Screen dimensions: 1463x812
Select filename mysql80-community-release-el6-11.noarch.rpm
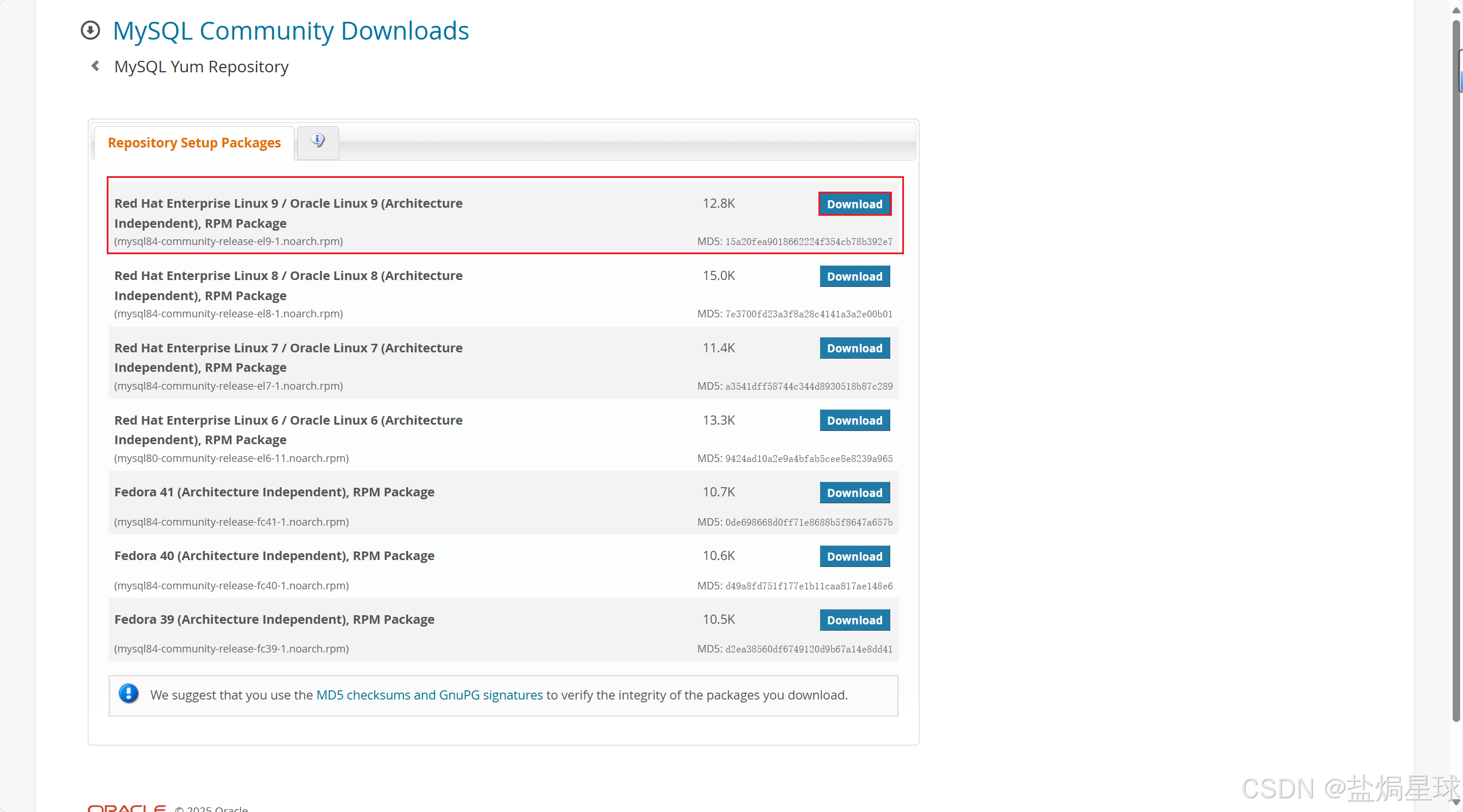(231, 459)
